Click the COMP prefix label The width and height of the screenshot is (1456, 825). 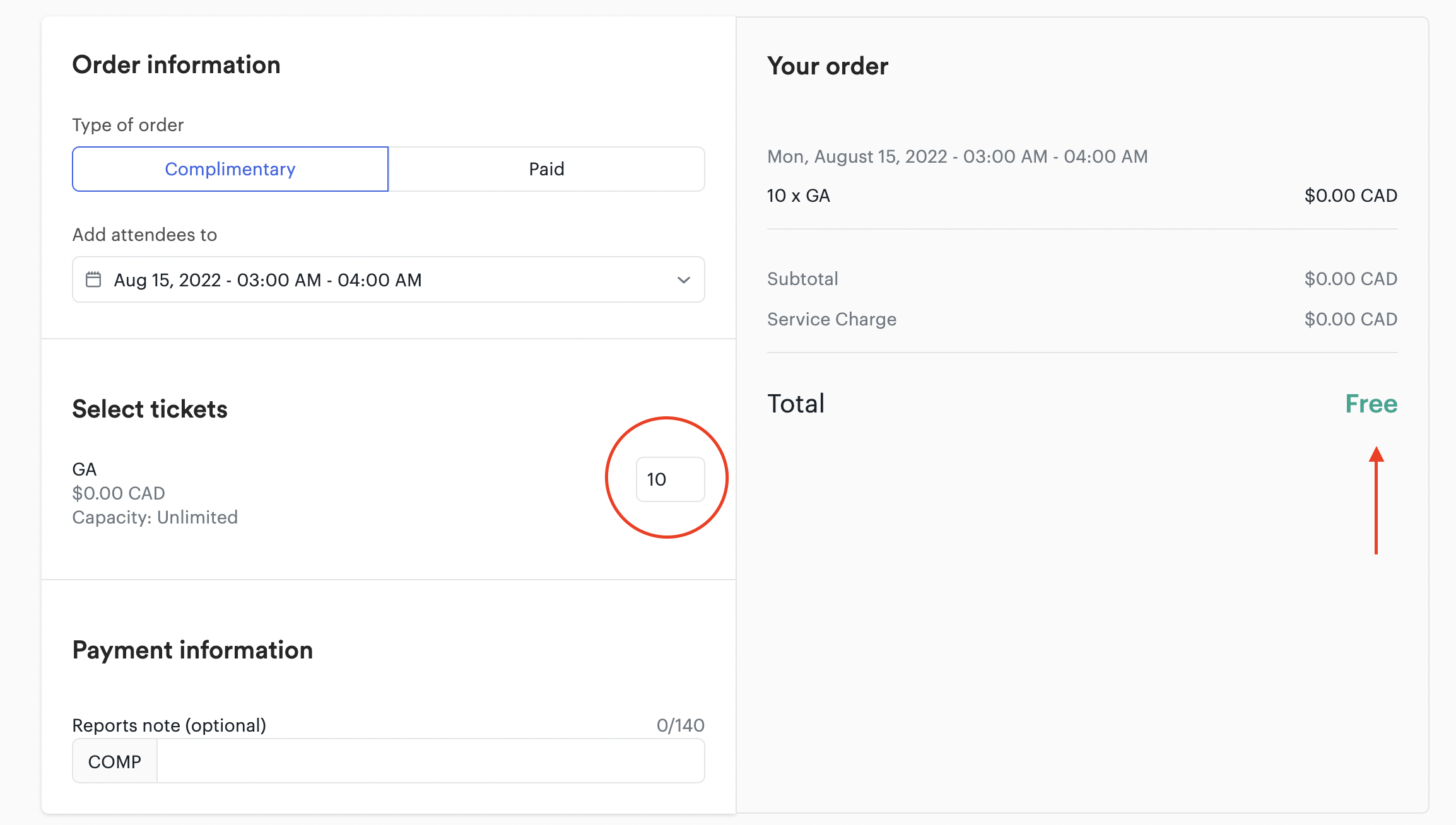point(115,761)
